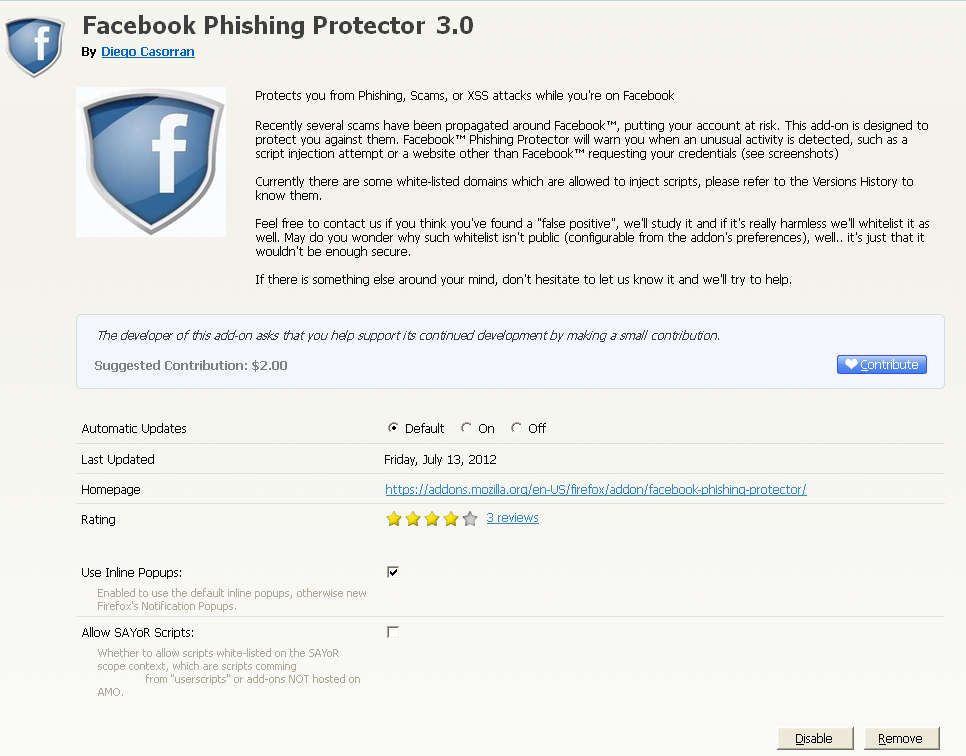
Task: Disable the Facebook Phishing Protector add-on
Action: click(x=814, y=739)
